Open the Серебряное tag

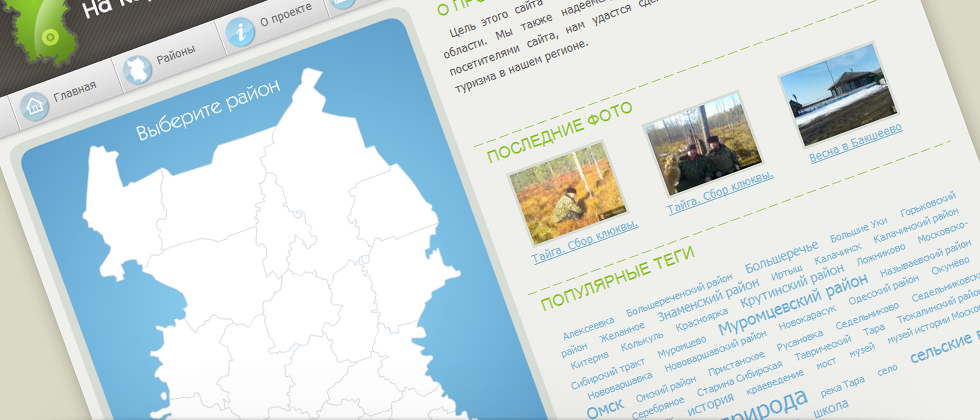[658, 408]
